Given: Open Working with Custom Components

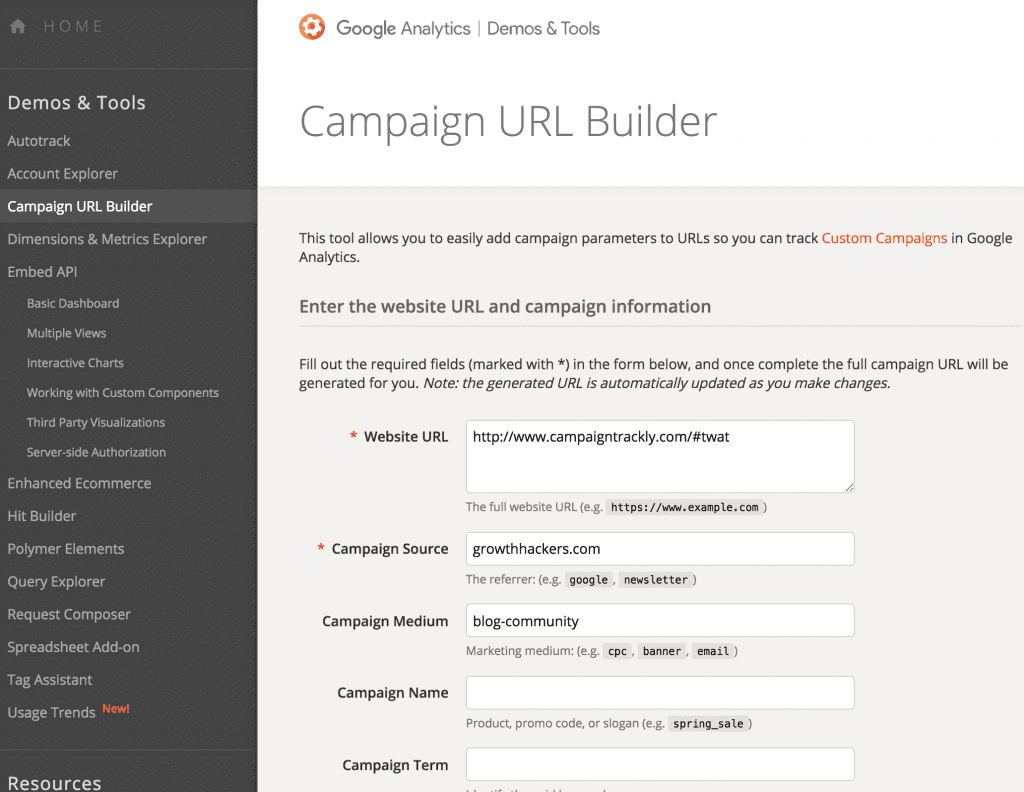Looking at the screenshot, I should coord(123,392).
